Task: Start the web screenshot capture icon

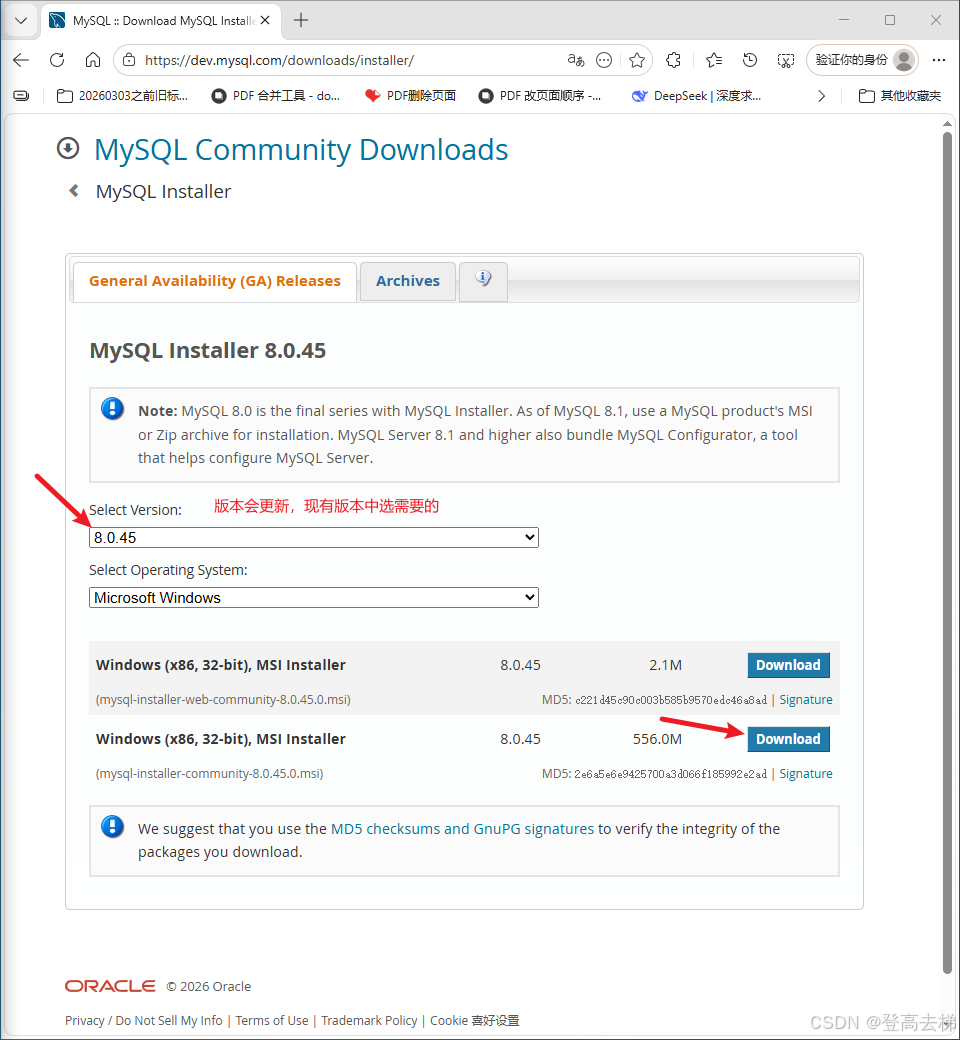Action: [x=786, y=60]
